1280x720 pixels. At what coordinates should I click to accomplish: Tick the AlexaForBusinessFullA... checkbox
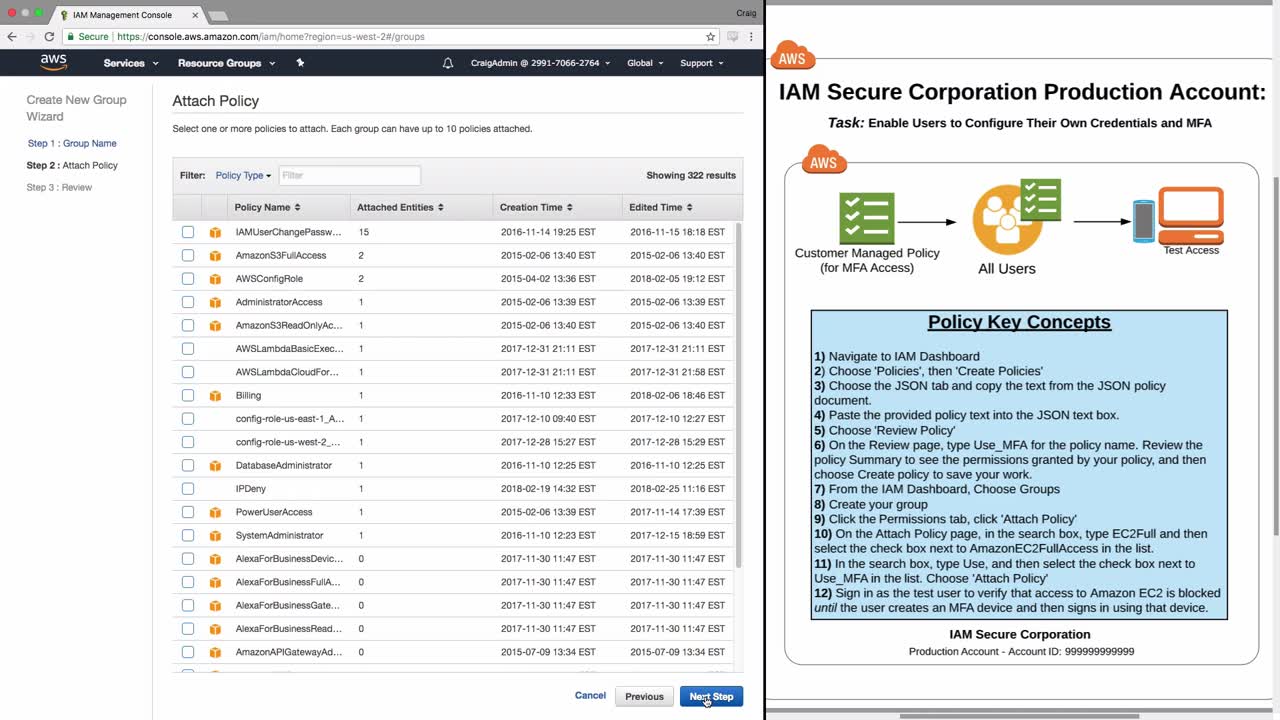pos(188,582)
